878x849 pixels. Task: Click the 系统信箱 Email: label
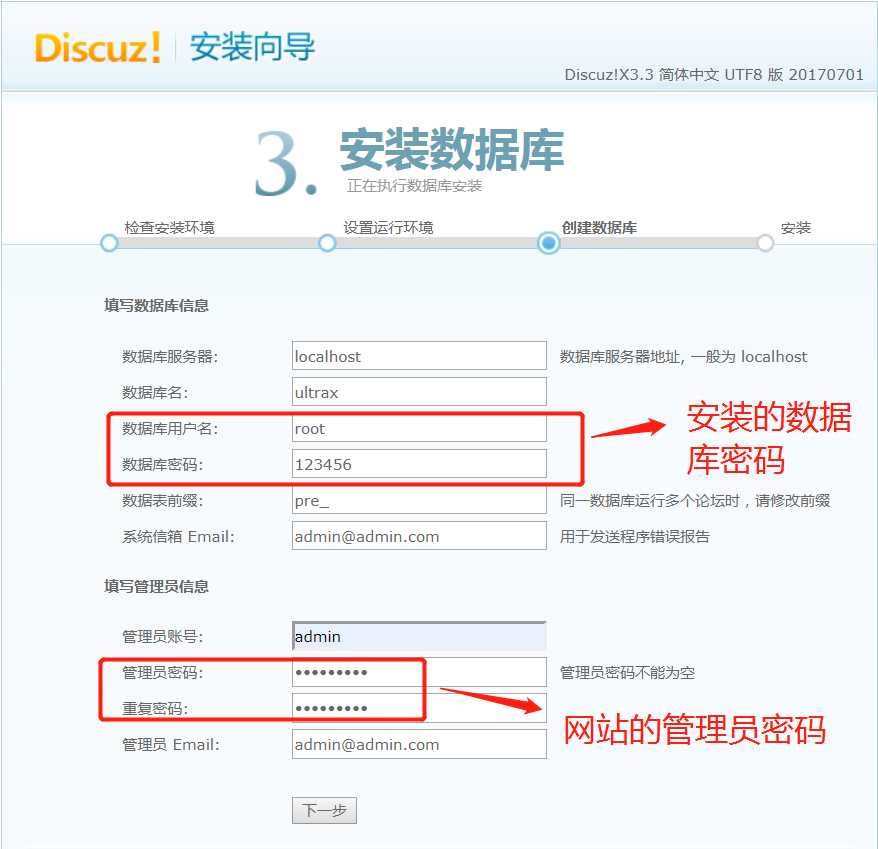point(178,537)
